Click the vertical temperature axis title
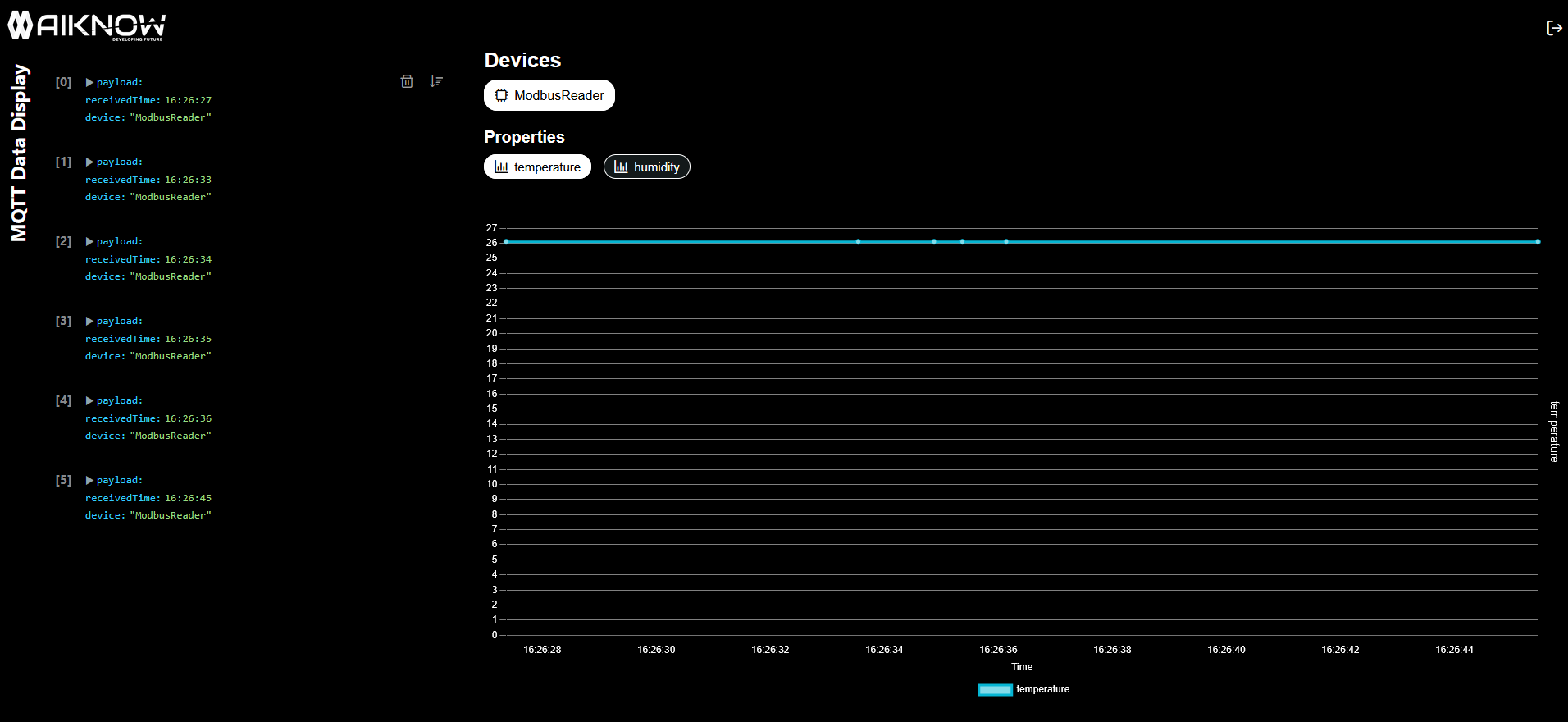This screenshot has width=1568, height=722. (x=1554, y=432)
